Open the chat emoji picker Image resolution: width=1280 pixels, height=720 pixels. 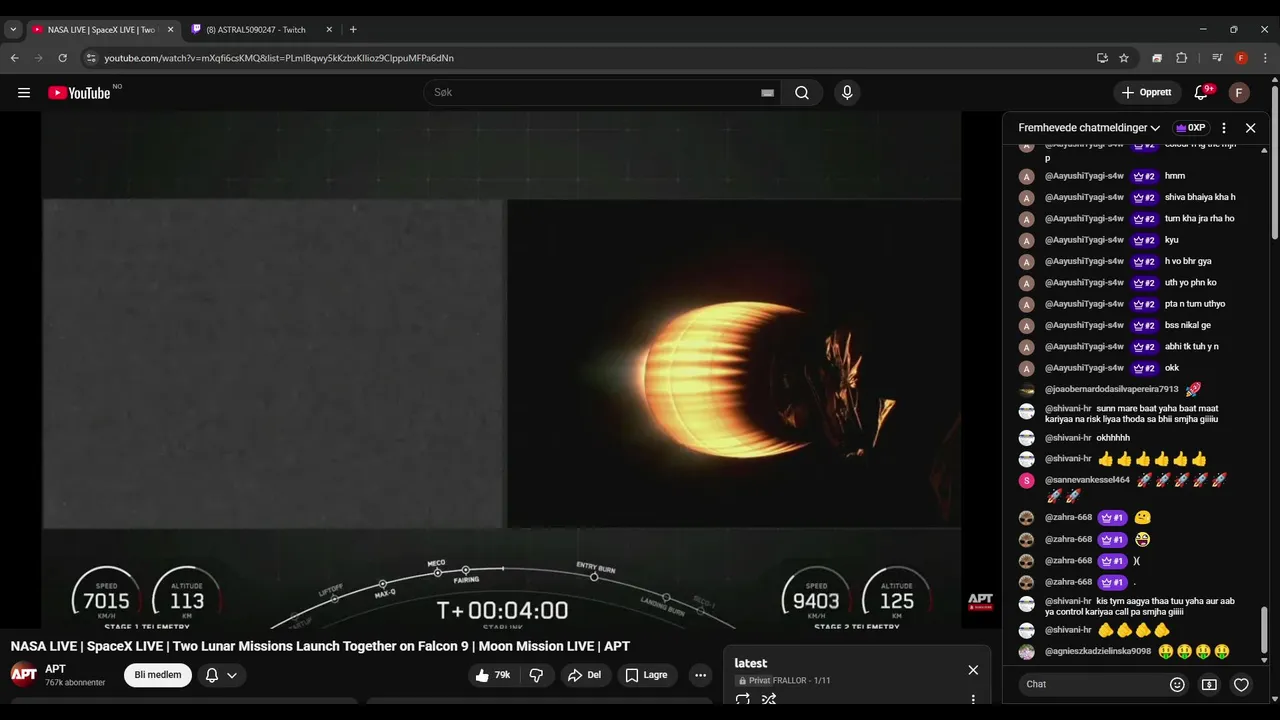pos(1177,685)
